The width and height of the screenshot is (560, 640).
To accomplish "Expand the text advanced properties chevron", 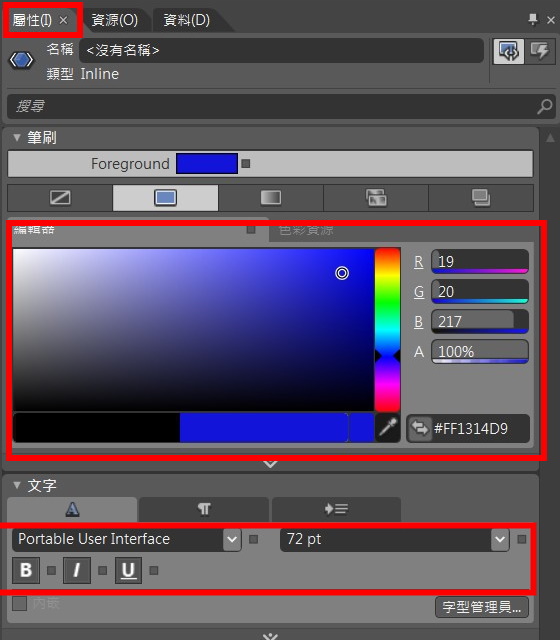I will click(270, 636).
